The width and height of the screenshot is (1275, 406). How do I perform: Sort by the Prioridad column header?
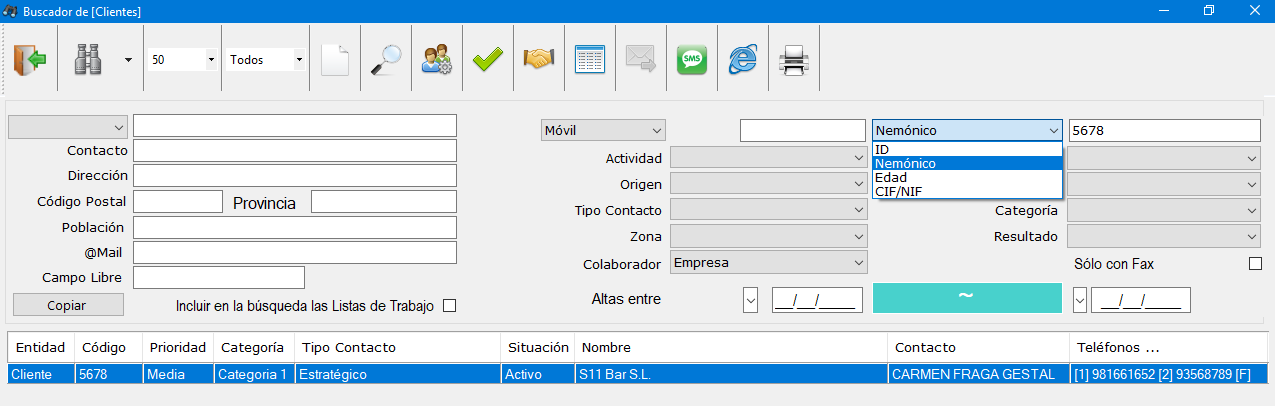click(x=178, y=347)
